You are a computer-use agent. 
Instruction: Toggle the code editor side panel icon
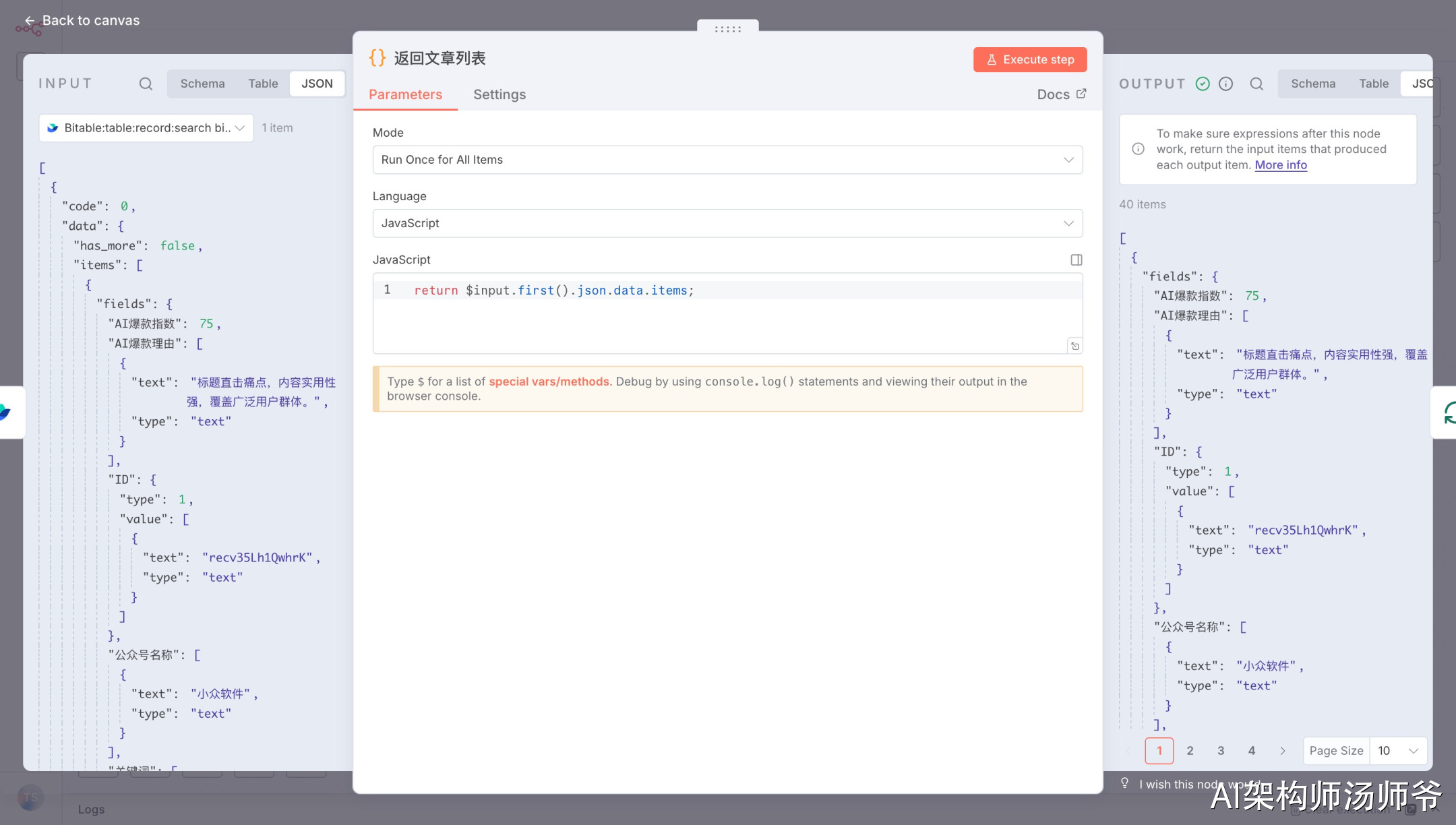pyautogui.click(x=1076, y=260)
